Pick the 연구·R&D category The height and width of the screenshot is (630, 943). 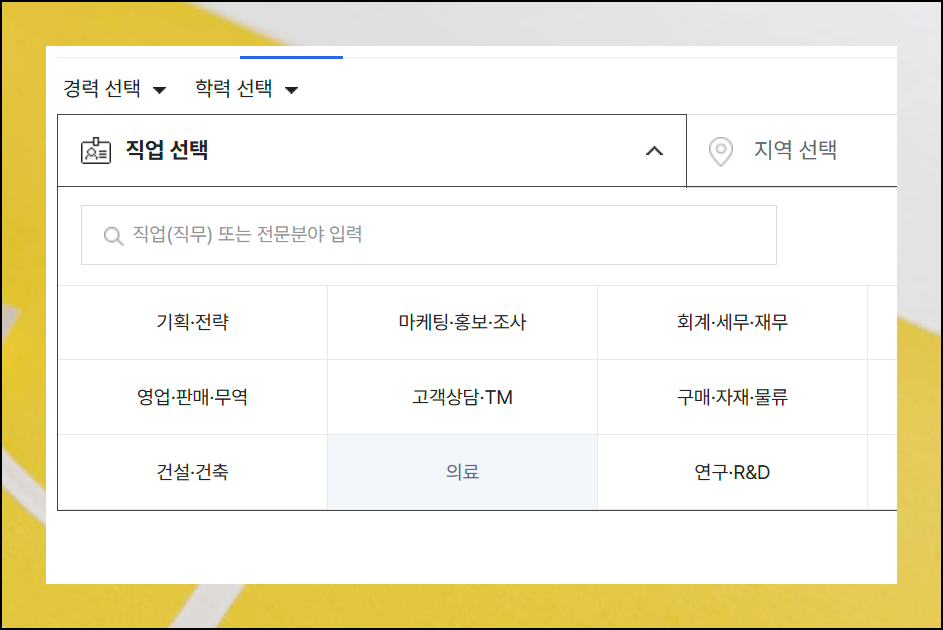(x=733, y=472)
